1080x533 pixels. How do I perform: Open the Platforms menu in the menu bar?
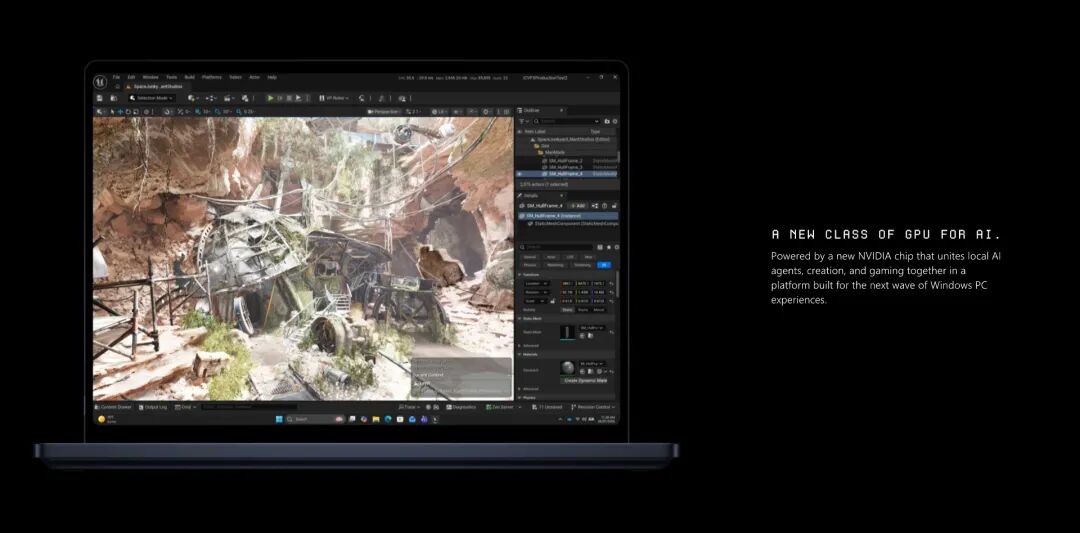tap(212, 77)
